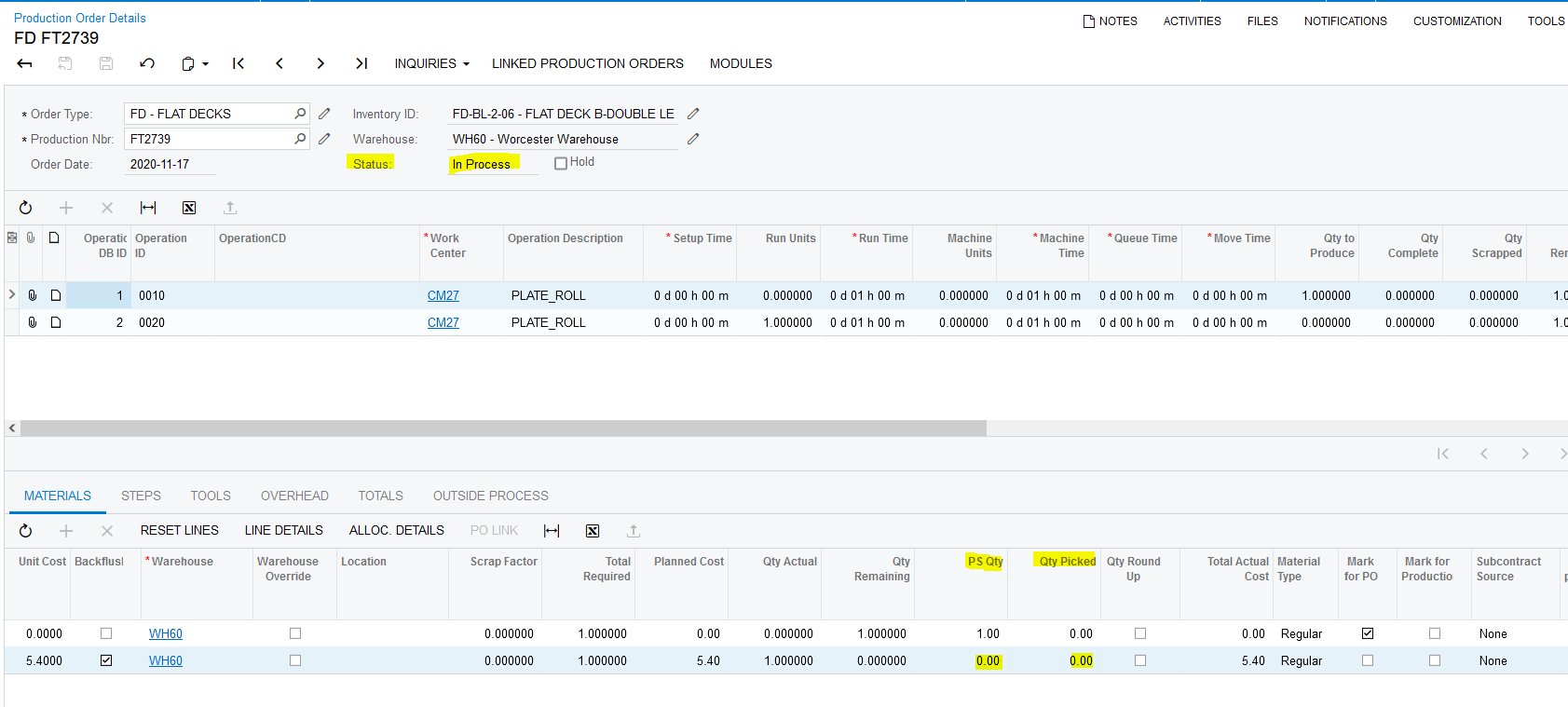The width and height of the screenshot is (1568, 707).
Task: Open the Outside Process tab
Action: point(490,496)
